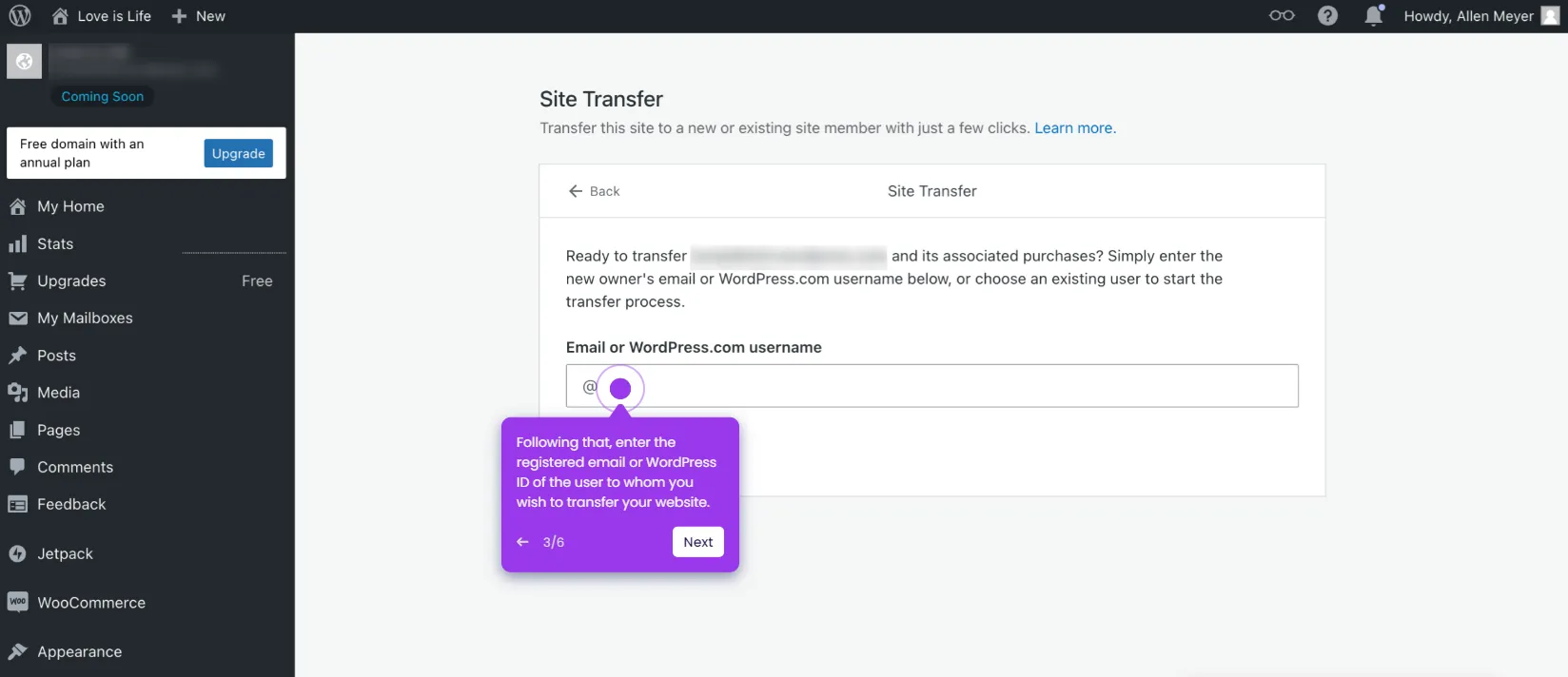The width and height of the screenshot is (1568, 677).
Task: Click the My Mailboxes envelope icon
Action: [17, 319]
